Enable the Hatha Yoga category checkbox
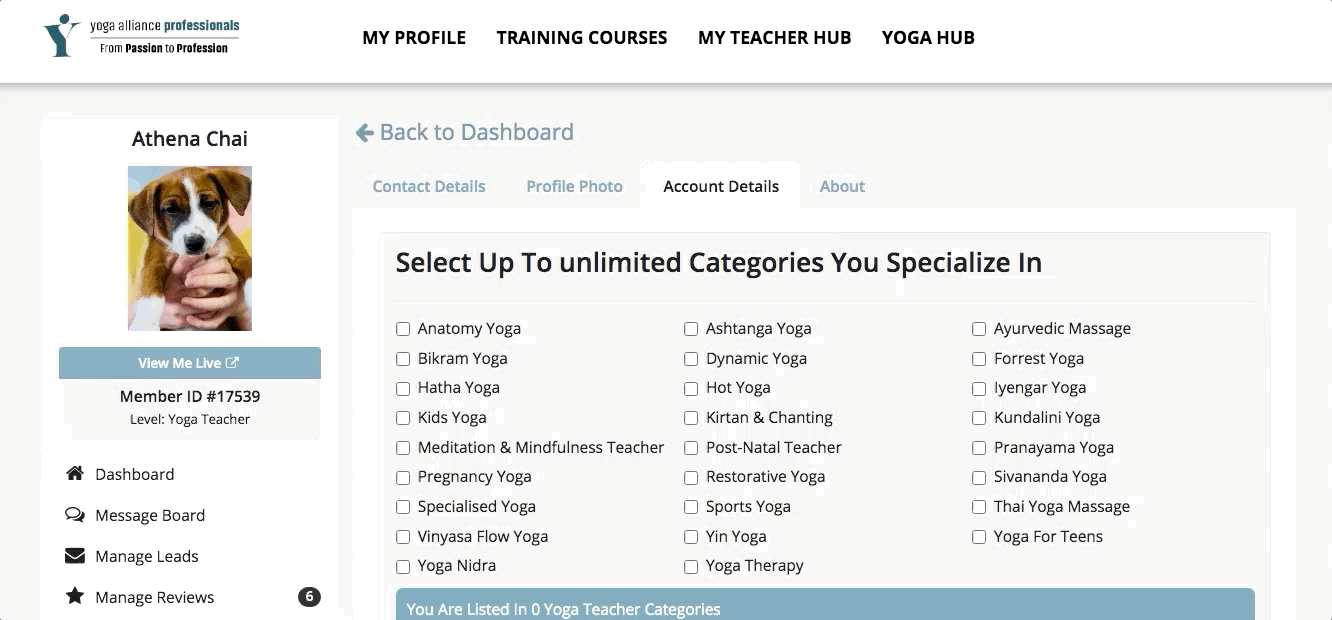This screenshot has width=1332, height=620. tap(403, 388)
